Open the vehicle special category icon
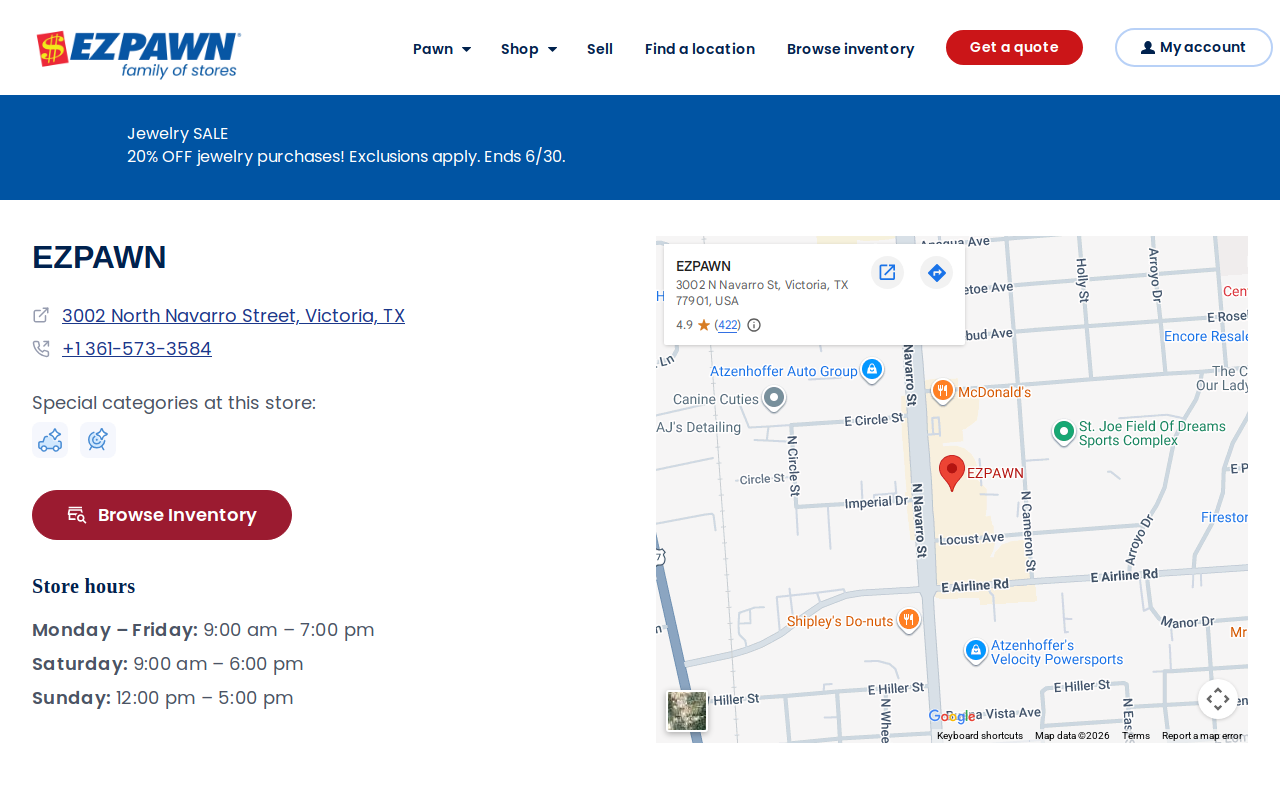The width and height of the screenshot is (1280, 800). coord(50,440)
